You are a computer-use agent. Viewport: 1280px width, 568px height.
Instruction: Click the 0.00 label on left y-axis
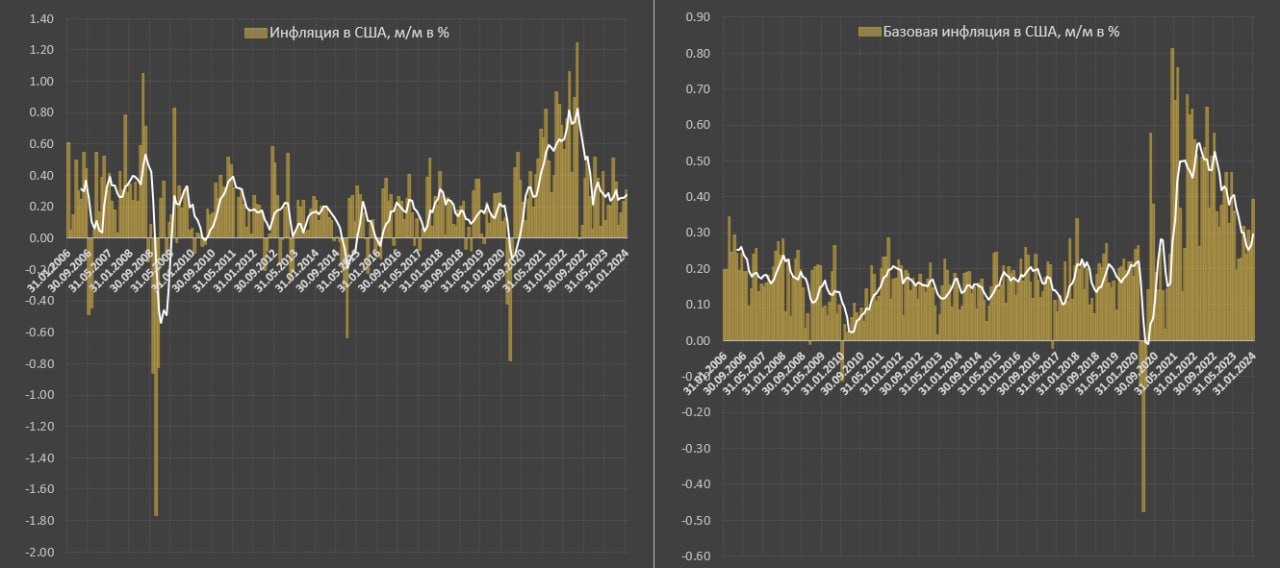41,239
